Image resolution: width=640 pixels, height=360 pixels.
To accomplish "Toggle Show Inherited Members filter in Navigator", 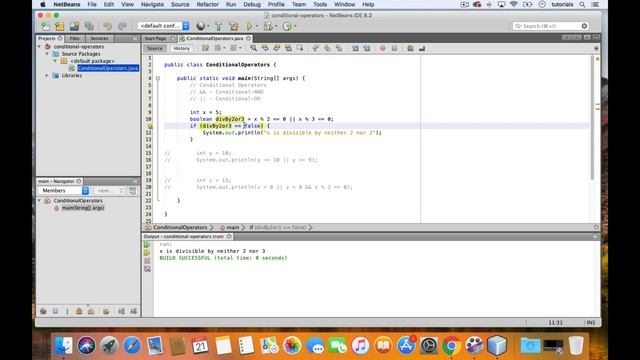I will tap(43, 311).
